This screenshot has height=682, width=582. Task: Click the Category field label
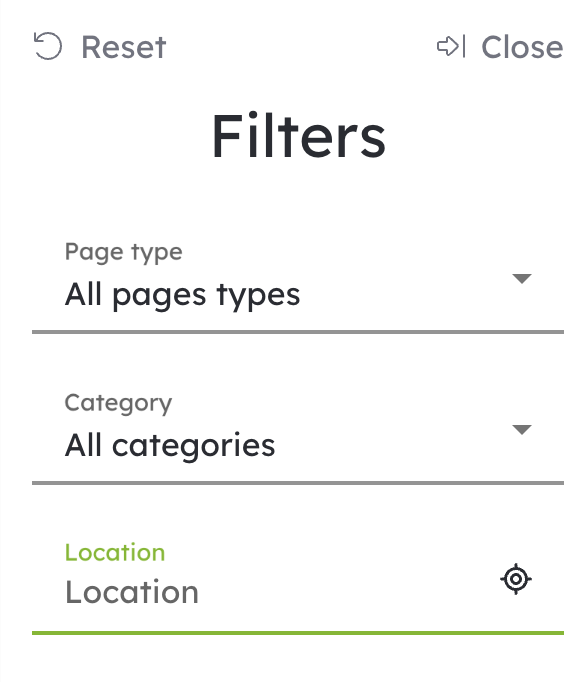click(118, 403)
